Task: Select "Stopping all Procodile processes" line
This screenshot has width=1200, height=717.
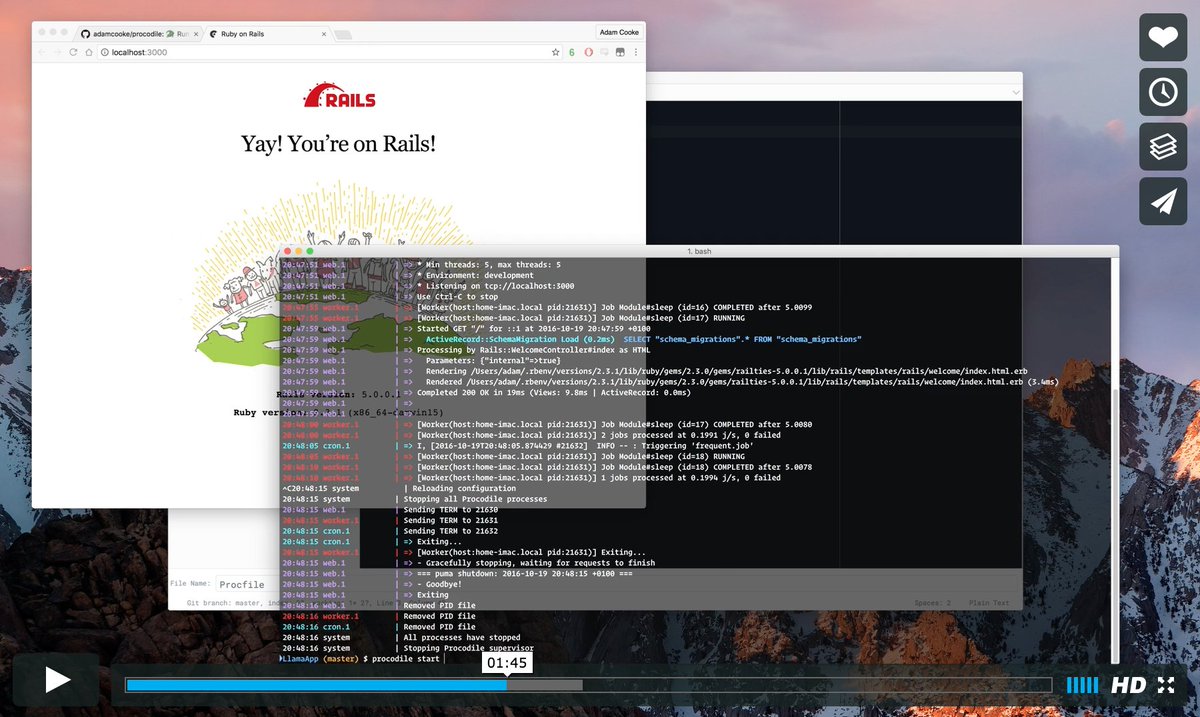Action: click(x=475, y=499)
